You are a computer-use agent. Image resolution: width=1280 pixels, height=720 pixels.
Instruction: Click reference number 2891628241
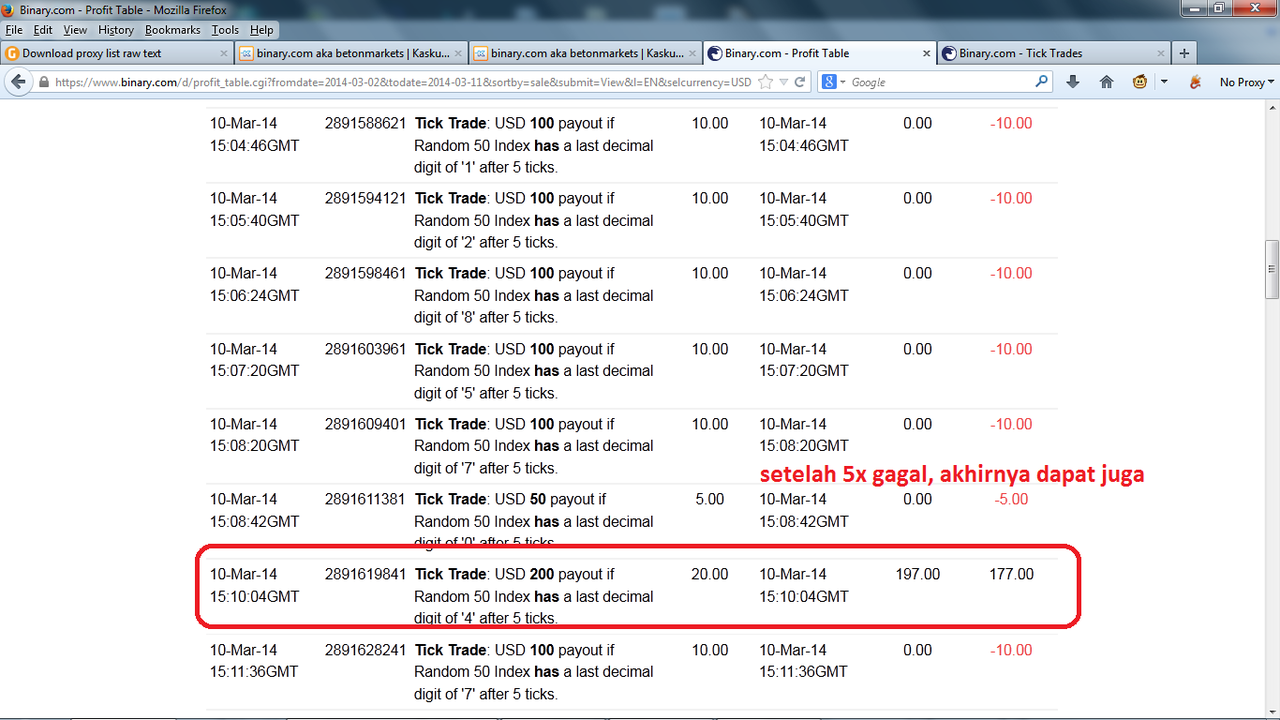pyautogui.click(x=366, y=650)
